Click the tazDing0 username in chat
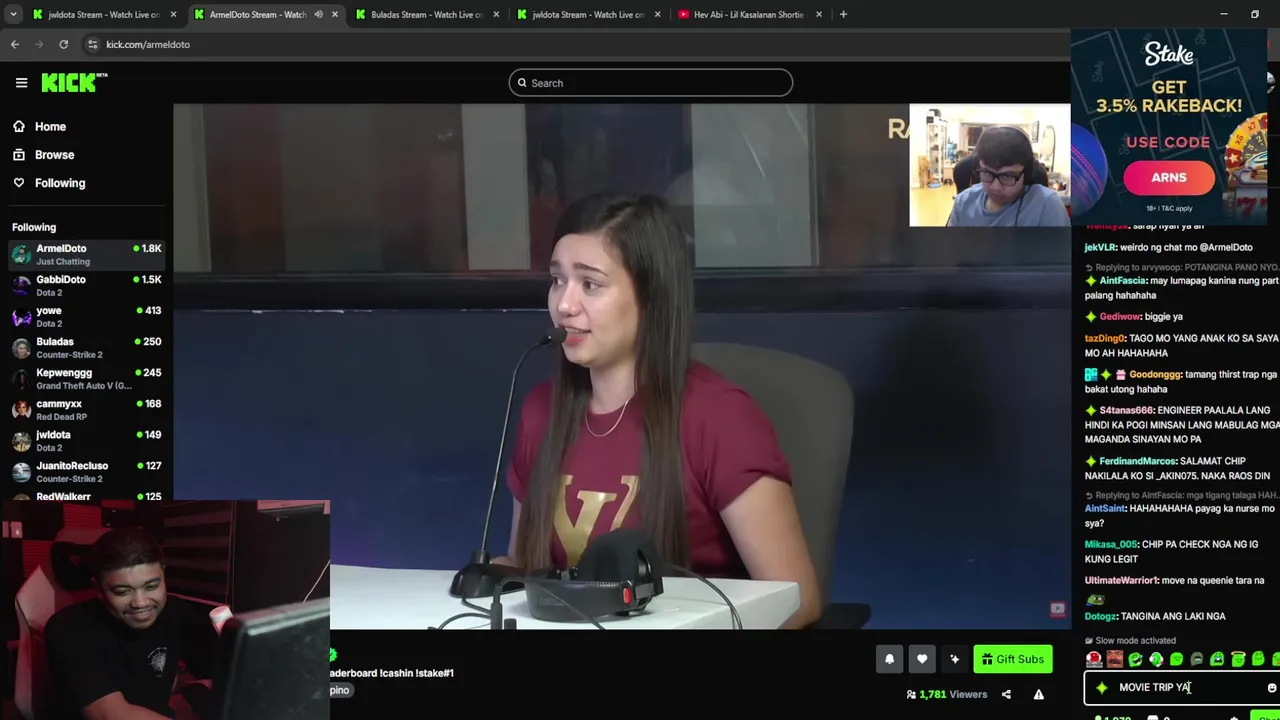 tap(1105, 338)
